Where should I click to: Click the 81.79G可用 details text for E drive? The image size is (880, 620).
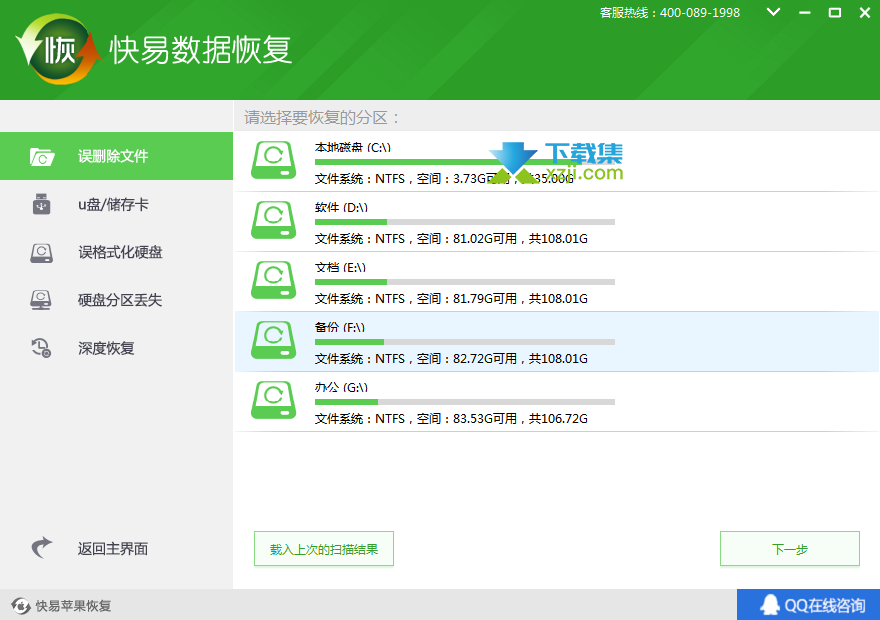click(451, 299)
